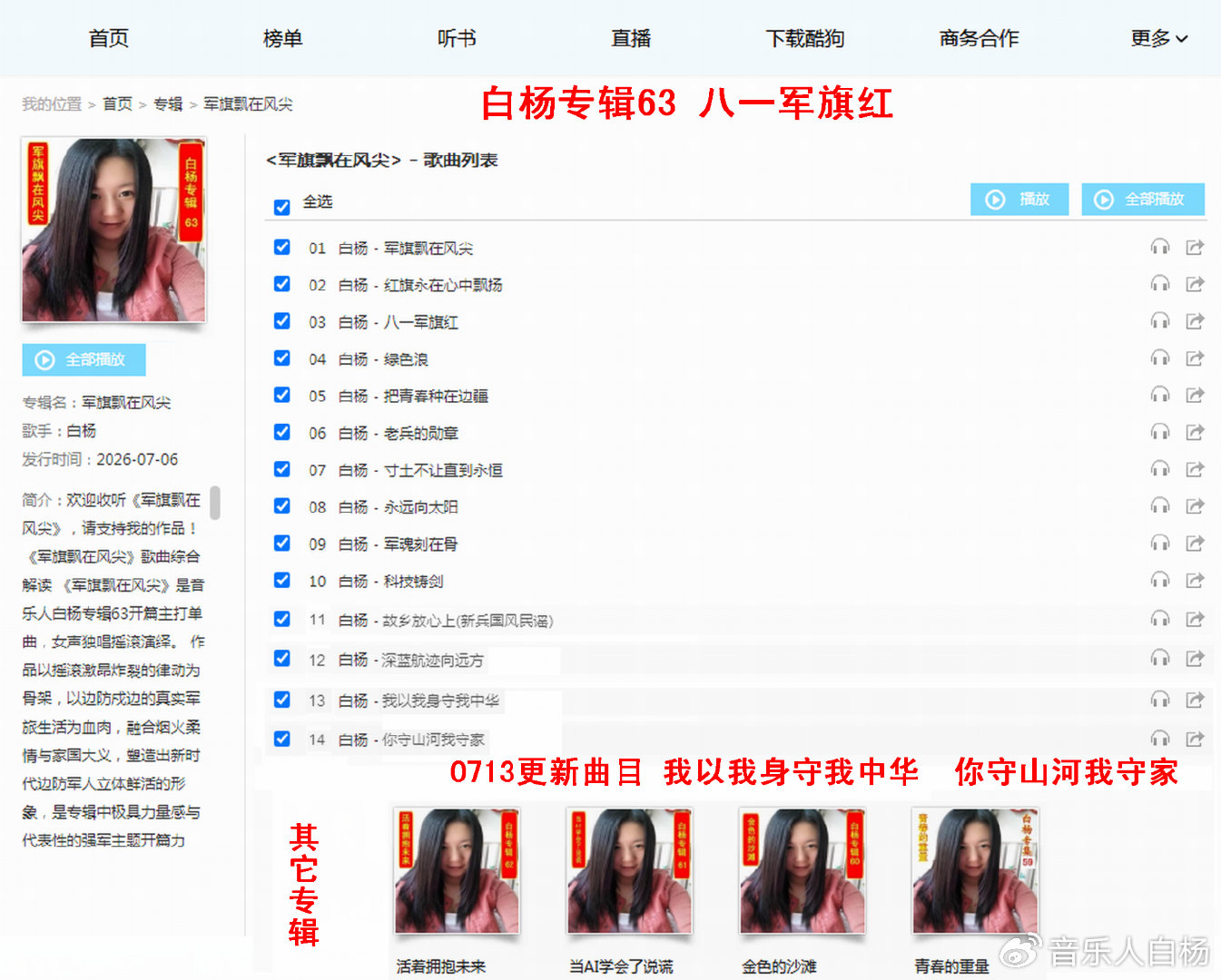
Task: Open the 首页 navigation item
Action: pyautogui.click(x=108, y=38)
